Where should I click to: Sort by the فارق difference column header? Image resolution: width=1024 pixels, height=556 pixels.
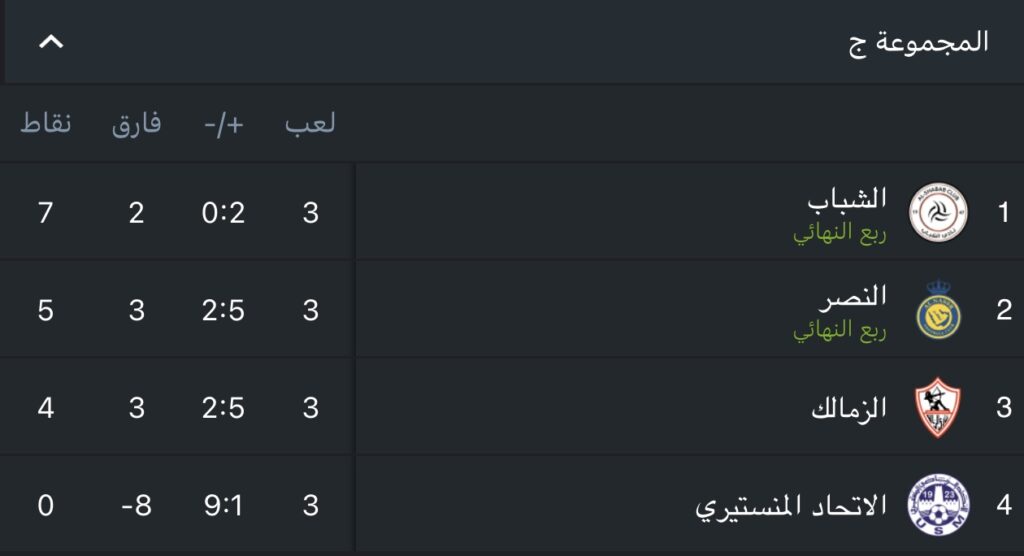tap(136, 123)
